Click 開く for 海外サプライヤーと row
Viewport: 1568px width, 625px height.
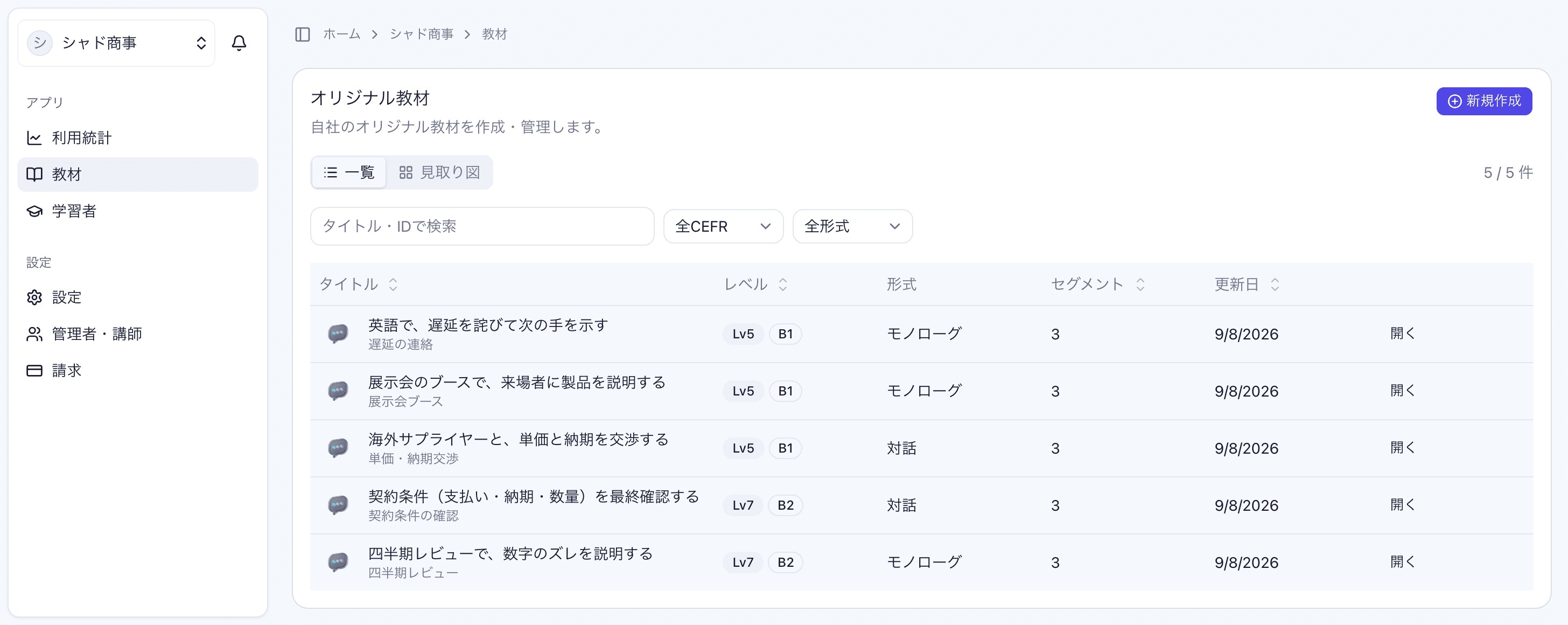1403,448
